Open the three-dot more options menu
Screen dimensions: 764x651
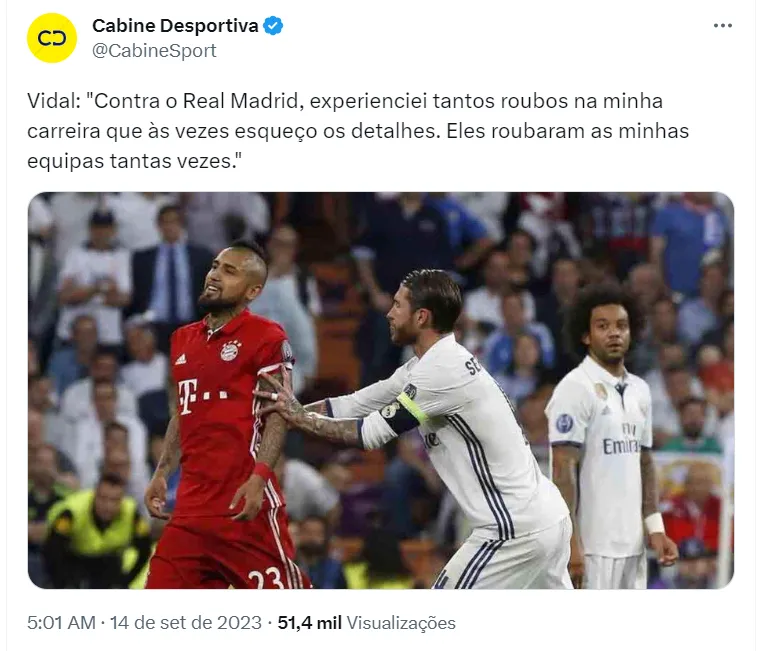723,26
